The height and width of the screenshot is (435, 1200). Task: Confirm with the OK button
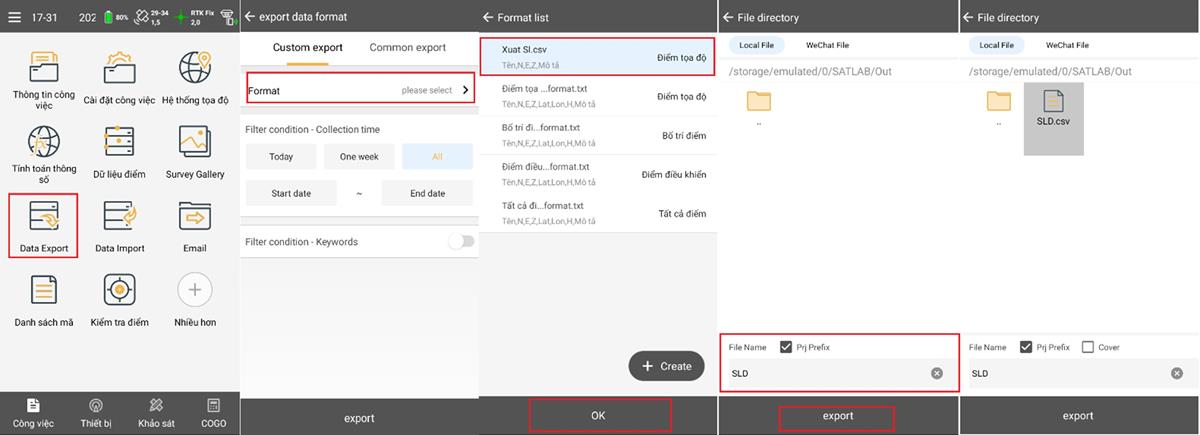click(598, 415)
